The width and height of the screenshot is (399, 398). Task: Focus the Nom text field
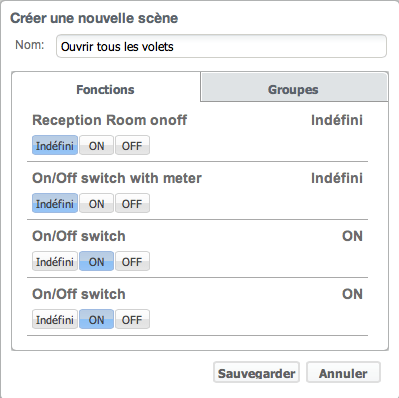[221, 46]
